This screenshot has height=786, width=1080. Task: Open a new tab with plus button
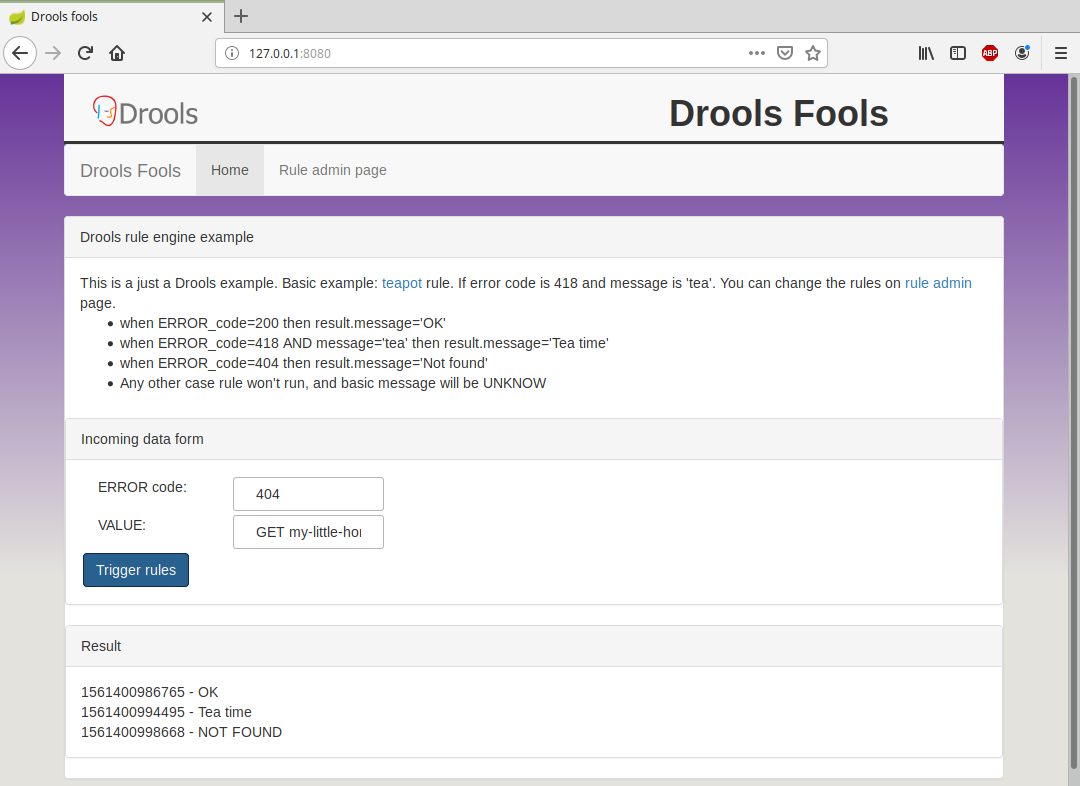240,17
